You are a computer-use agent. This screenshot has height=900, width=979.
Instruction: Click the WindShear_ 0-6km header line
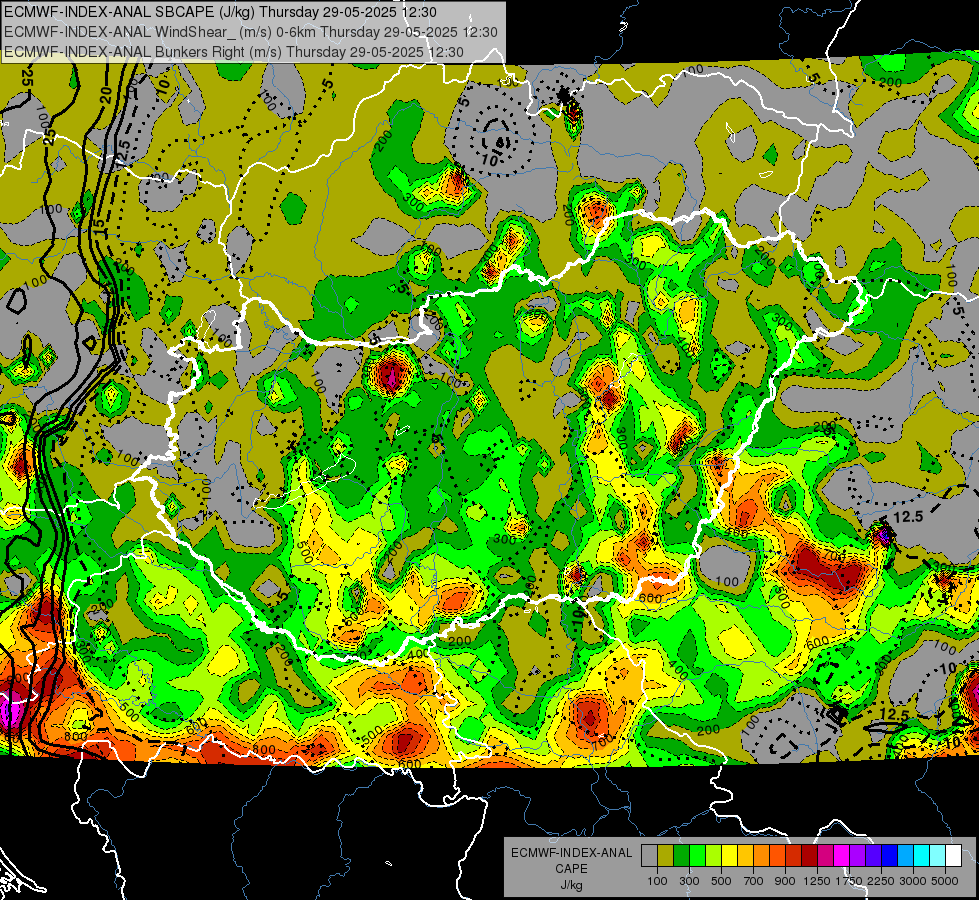[x=250, y=31]
